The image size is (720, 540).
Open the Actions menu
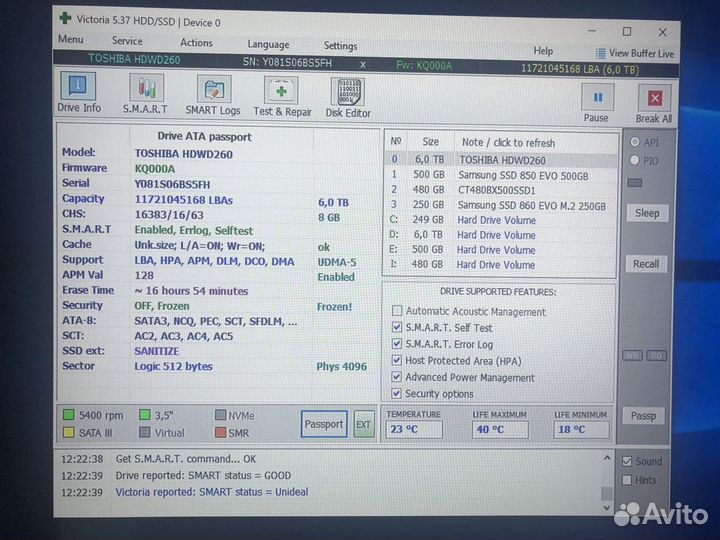[196, 43]
